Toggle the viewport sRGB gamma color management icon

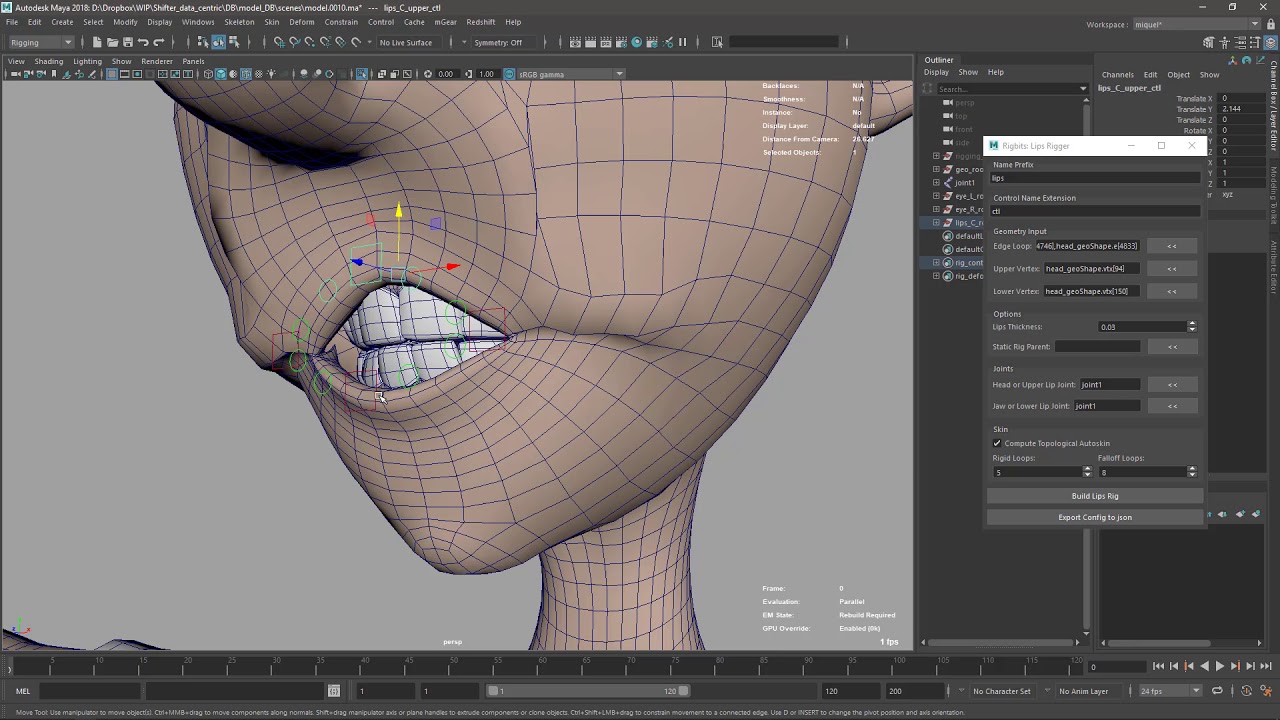509,74
